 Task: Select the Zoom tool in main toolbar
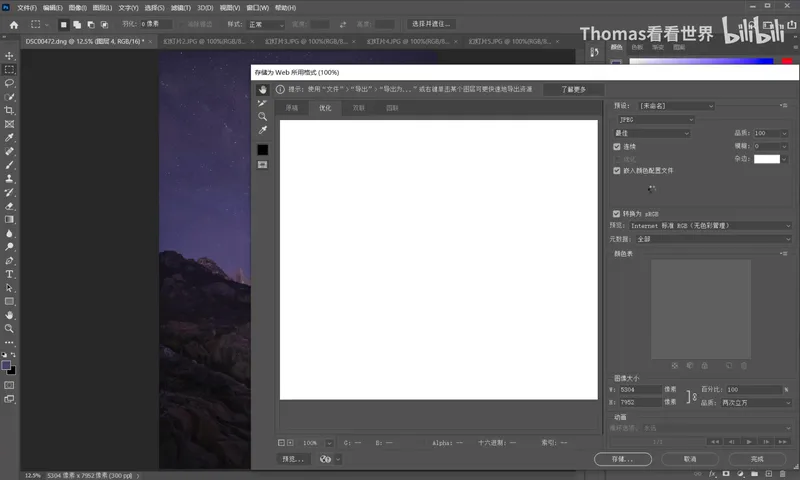tap(9, 329)
